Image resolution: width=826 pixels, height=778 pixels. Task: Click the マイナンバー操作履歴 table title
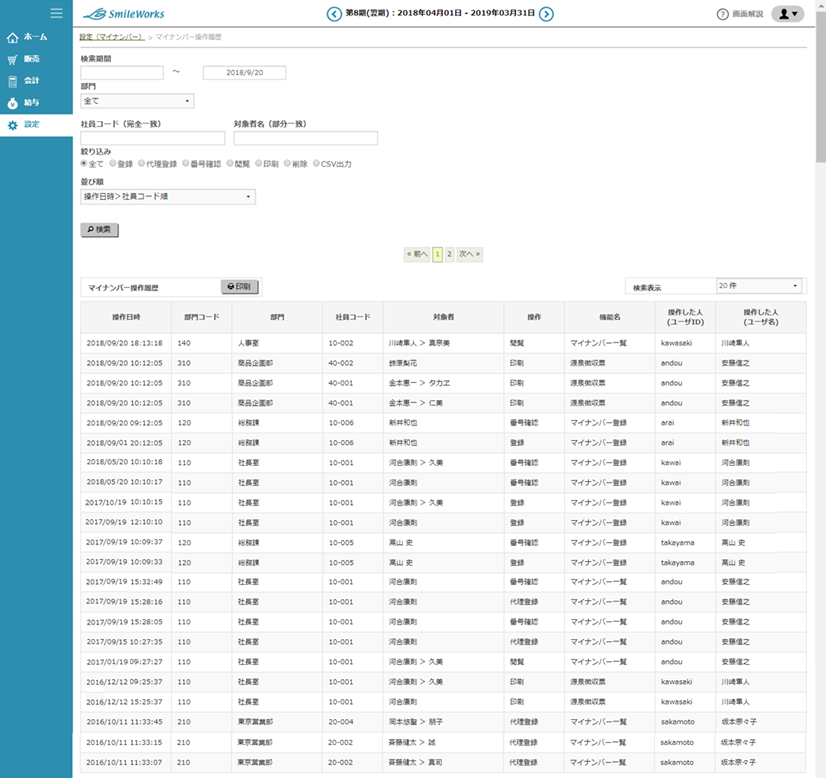[x=123, y=288]
